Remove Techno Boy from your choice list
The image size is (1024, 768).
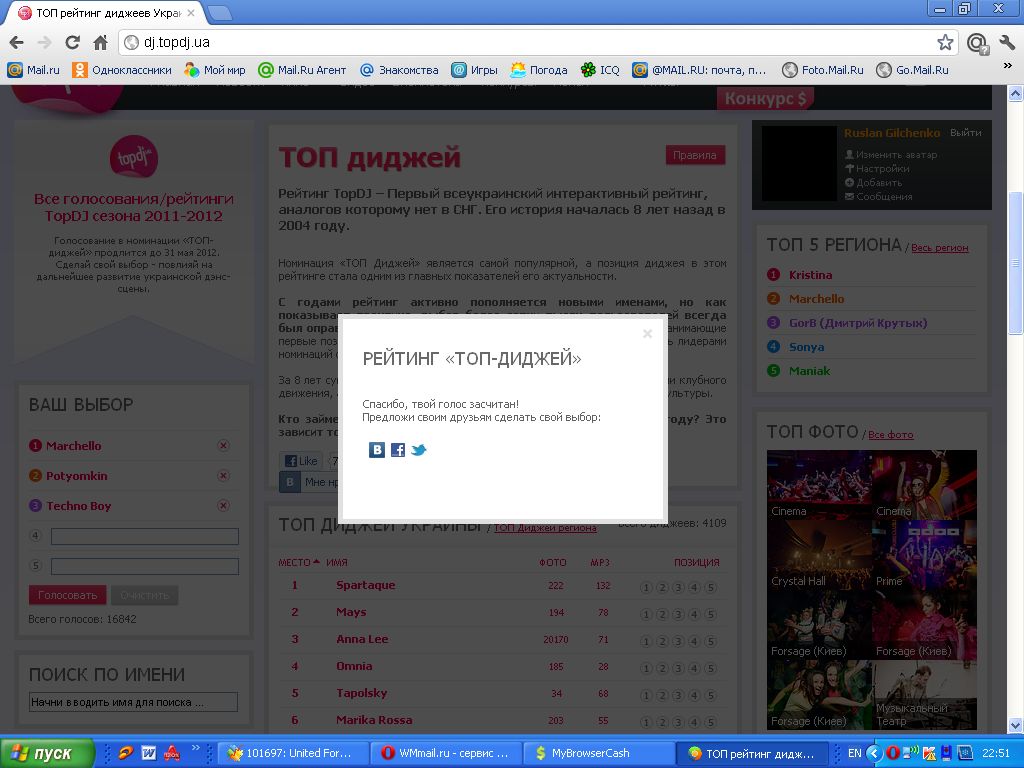(223, 505)
